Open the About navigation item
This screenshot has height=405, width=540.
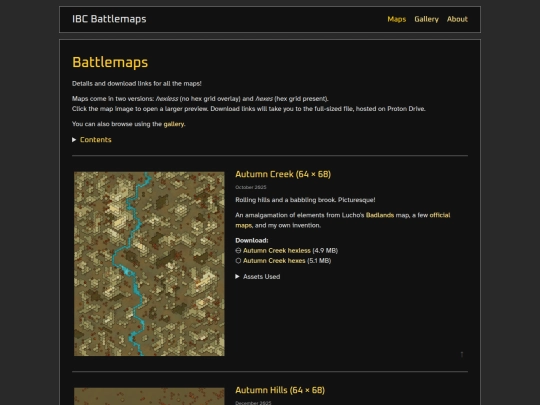(457, 19)
